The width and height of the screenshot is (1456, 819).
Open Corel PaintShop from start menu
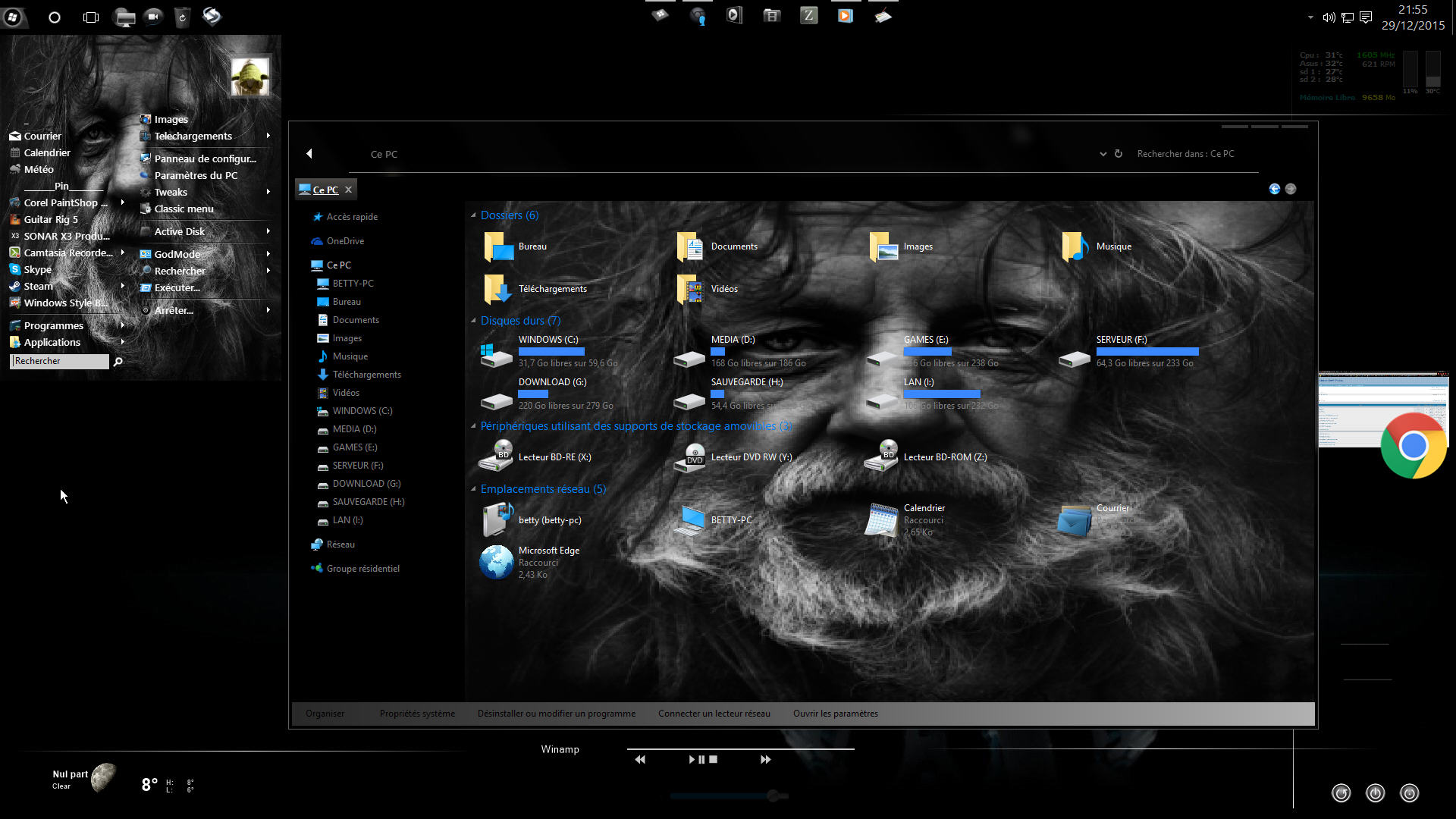pyautogui.click(x=64, y=202)
